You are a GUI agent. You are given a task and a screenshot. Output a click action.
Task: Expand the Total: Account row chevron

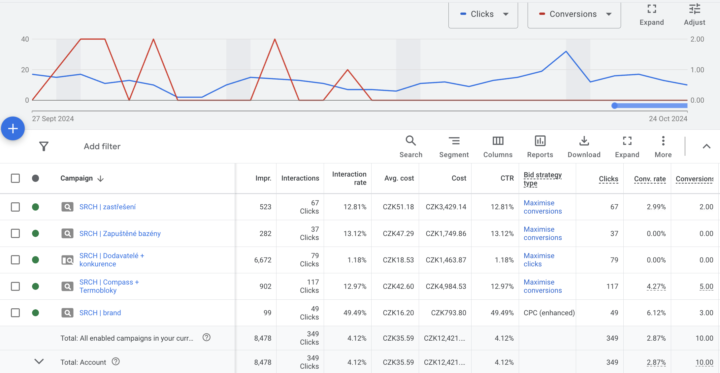coord(39,362)
